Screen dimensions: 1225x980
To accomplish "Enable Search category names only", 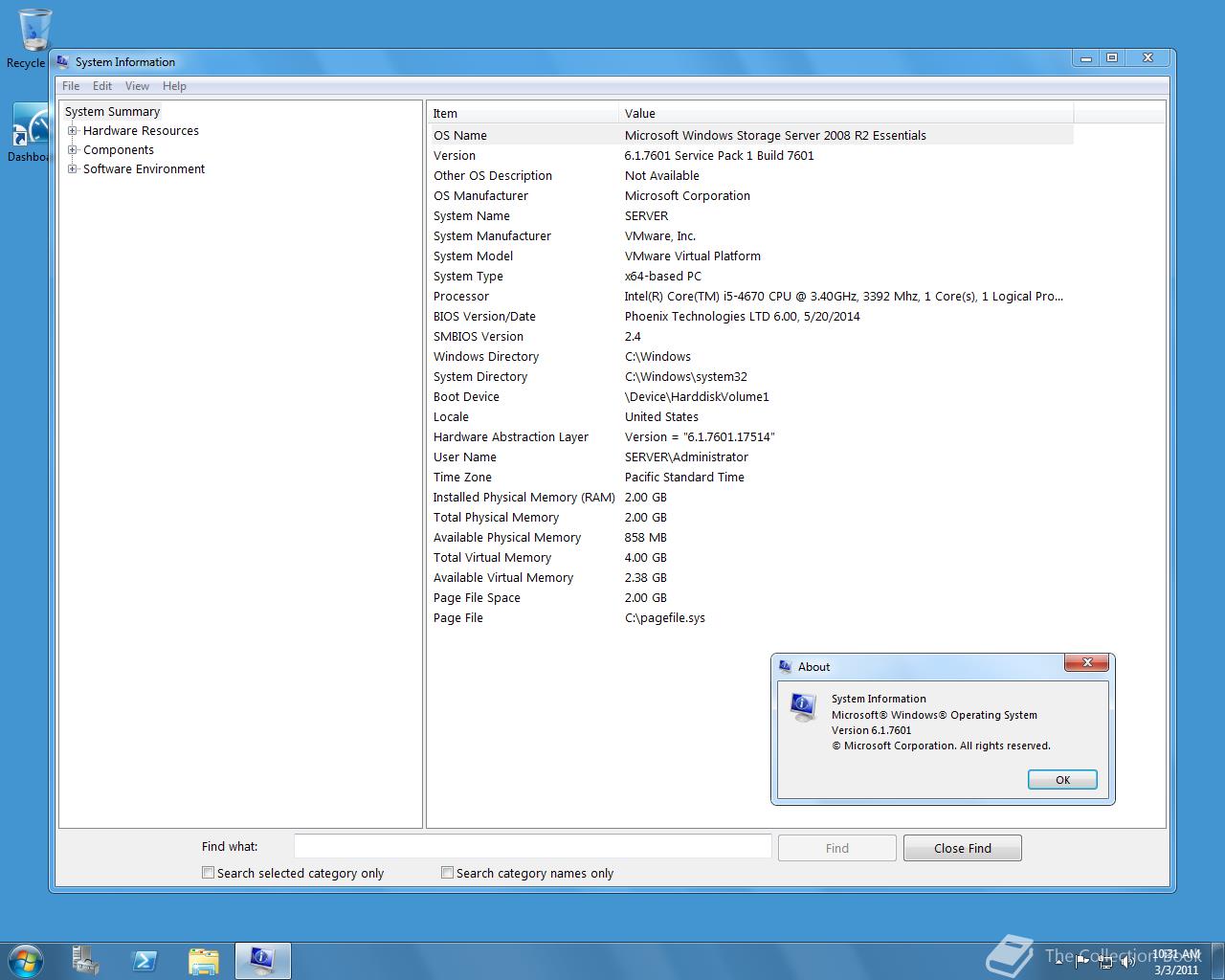I will click(x=447, y=873).
